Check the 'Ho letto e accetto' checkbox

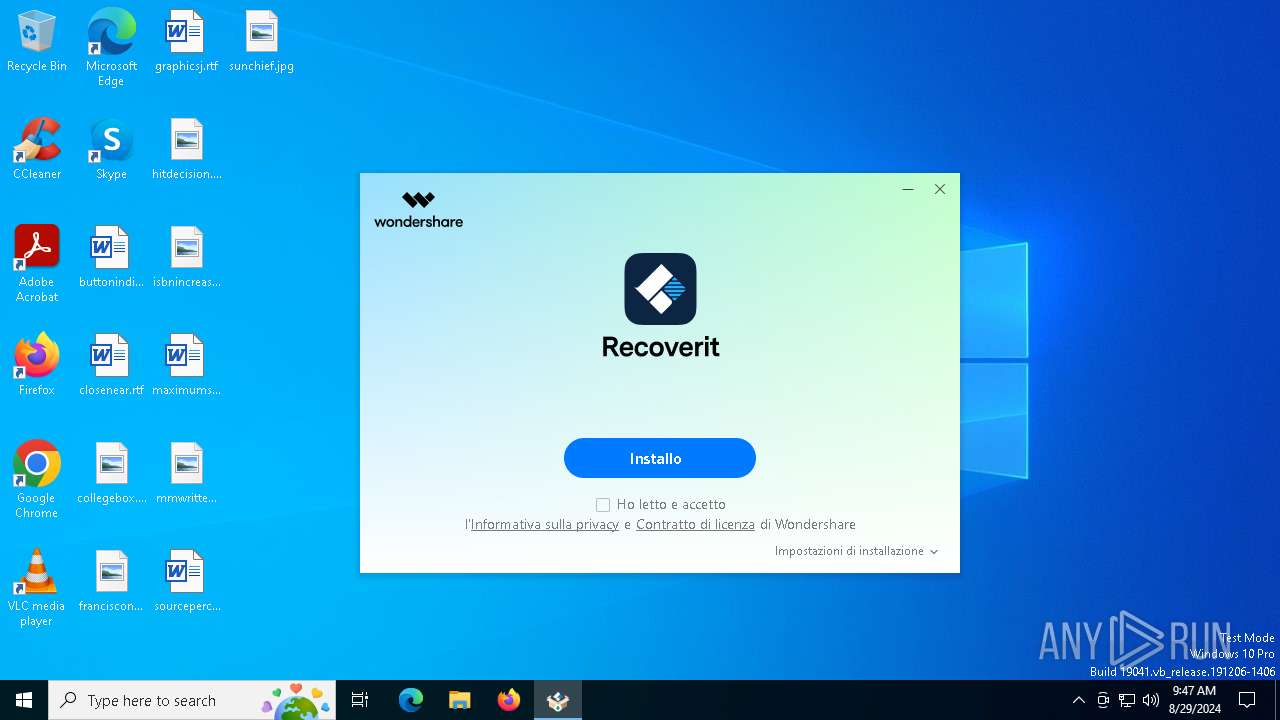pyautogui.click(x=603, y=505)
